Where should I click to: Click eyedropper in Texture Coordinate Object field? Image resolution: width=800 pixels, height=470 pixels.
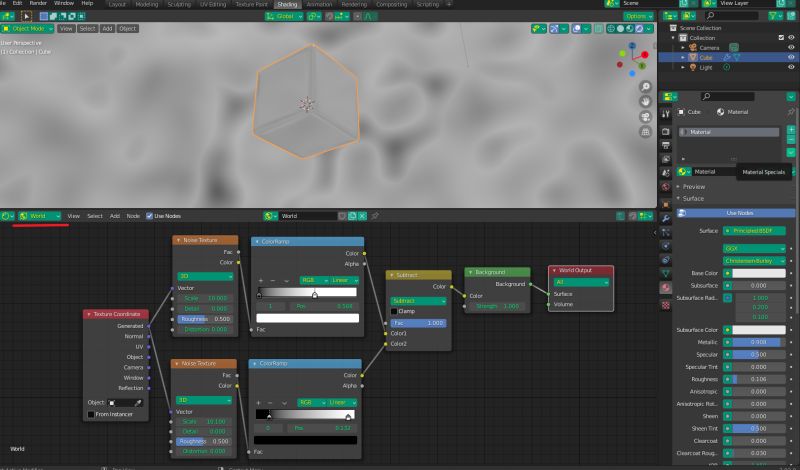[137, 403]
